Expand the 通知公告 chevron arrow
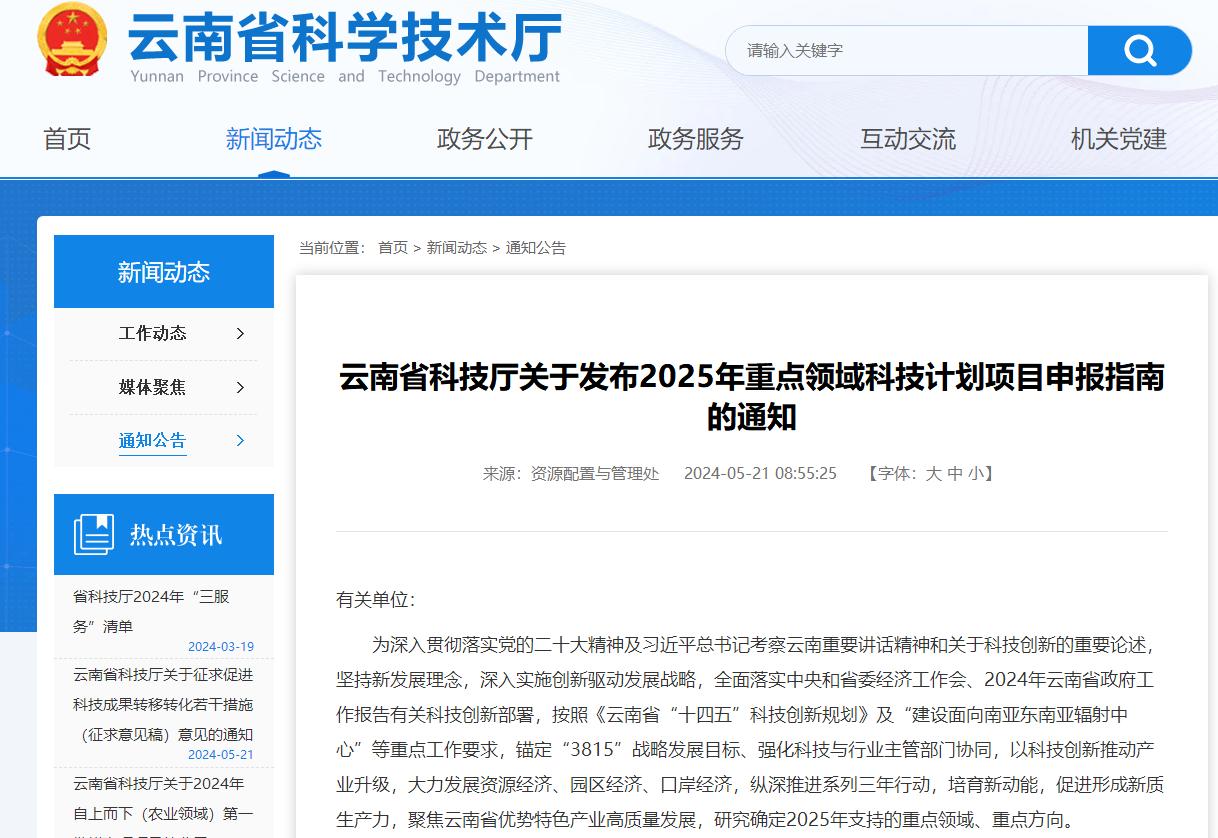 240,440
